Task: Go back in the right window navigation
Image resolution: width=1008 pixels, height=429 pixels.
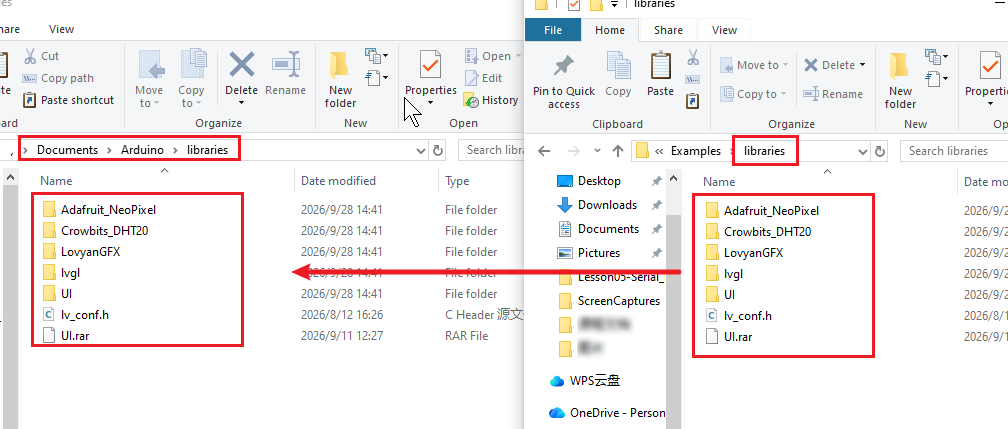Action: (544, 151)
